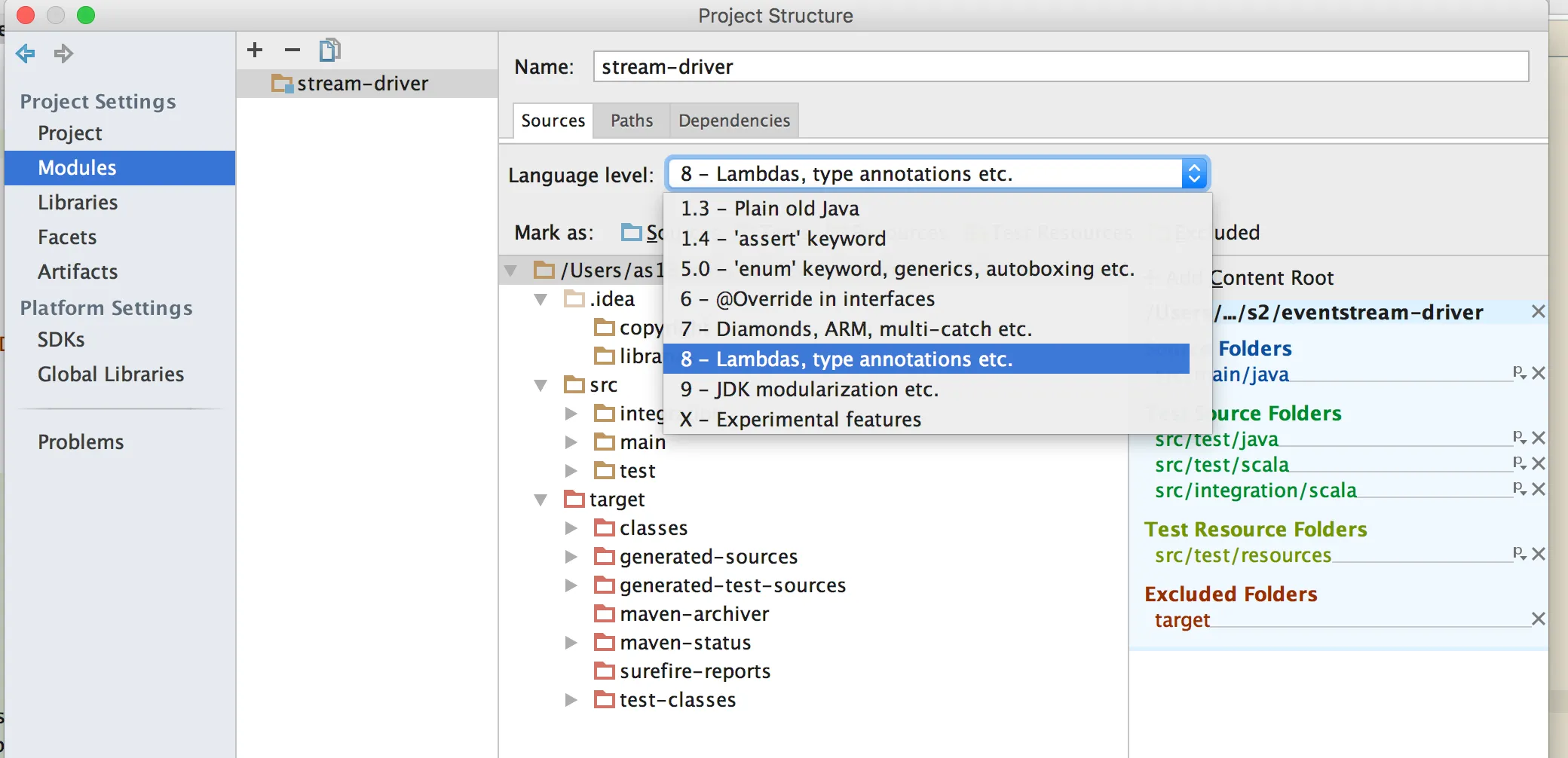Expand the generated-sources folder
Viewport: 1568px width, 758px height.
[x=571, y=557]
